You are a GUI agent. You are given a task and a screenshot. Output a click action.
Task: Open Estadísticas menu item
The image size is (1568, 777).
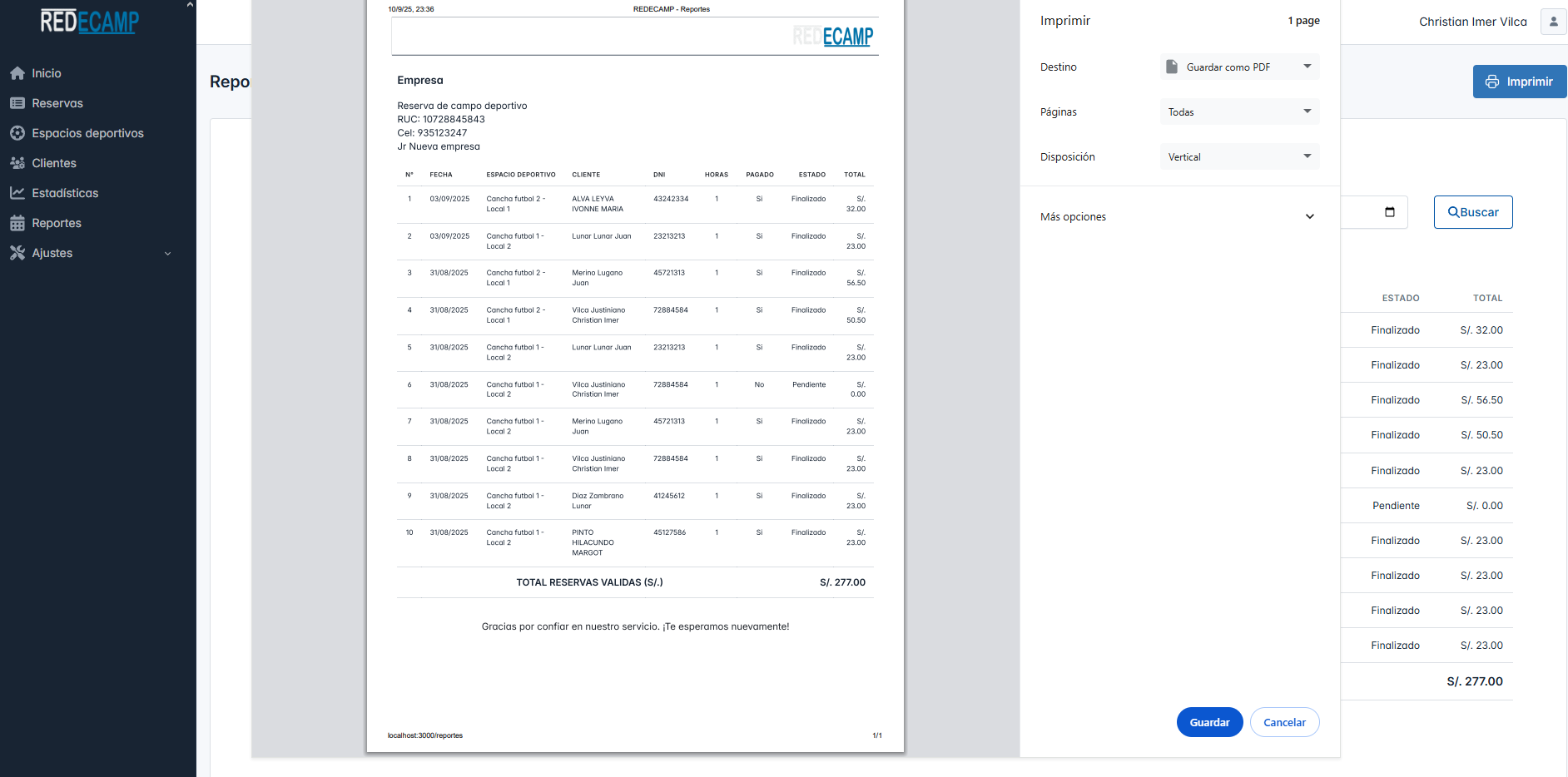tap(65, 193)
